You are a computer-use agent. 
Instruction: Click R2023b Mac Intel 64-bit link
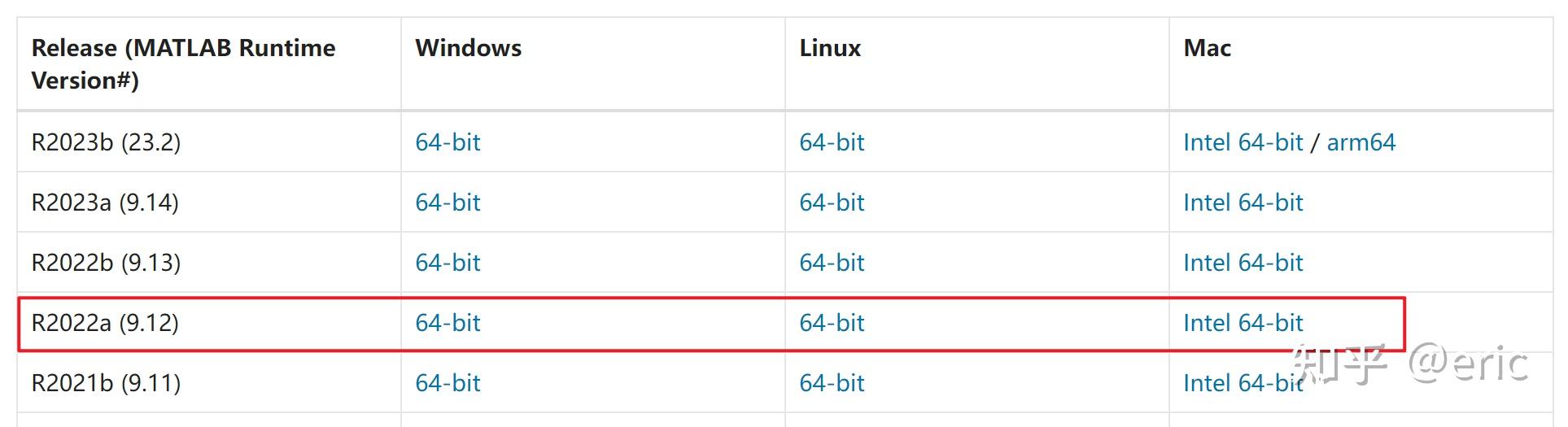click(x=1243, y=142)
